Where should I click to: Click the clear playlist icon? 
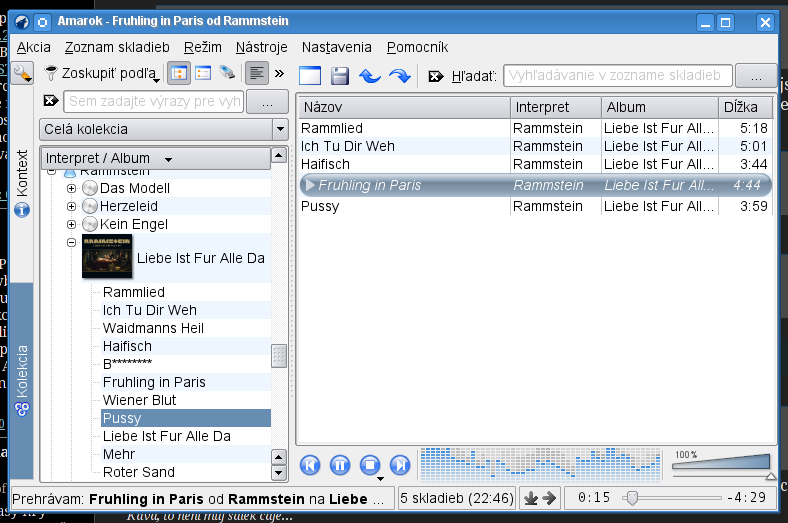(310, 76)
